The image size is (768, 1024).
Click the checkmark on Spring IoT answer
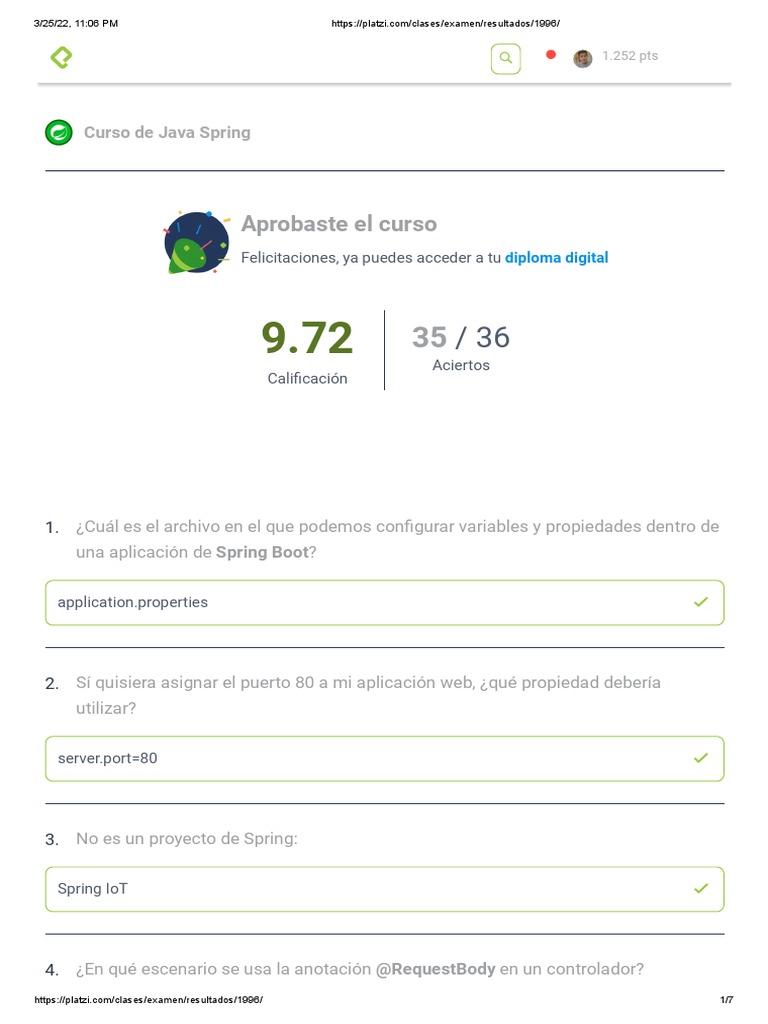pos(700,888)
